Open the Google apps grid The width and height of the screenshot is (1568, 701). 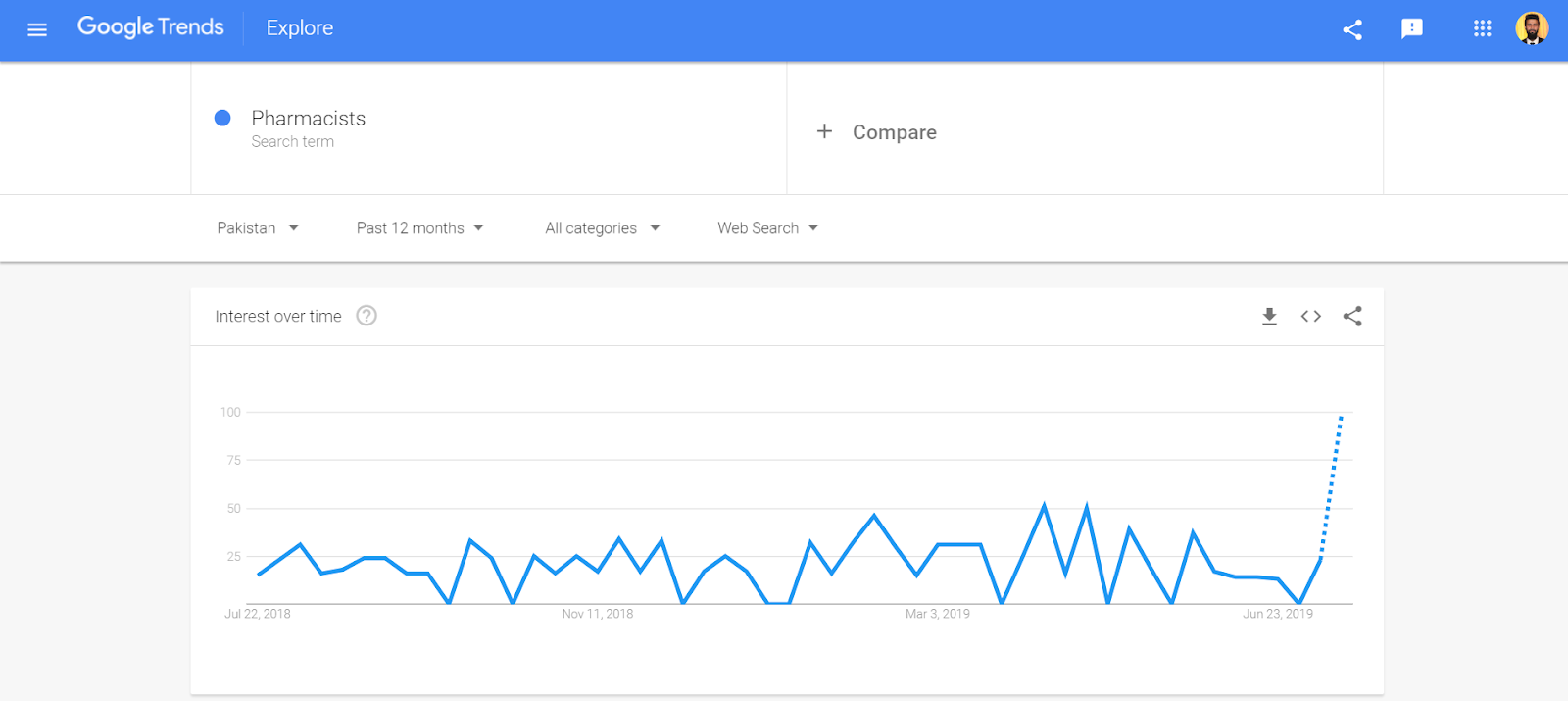point(1482,29)
